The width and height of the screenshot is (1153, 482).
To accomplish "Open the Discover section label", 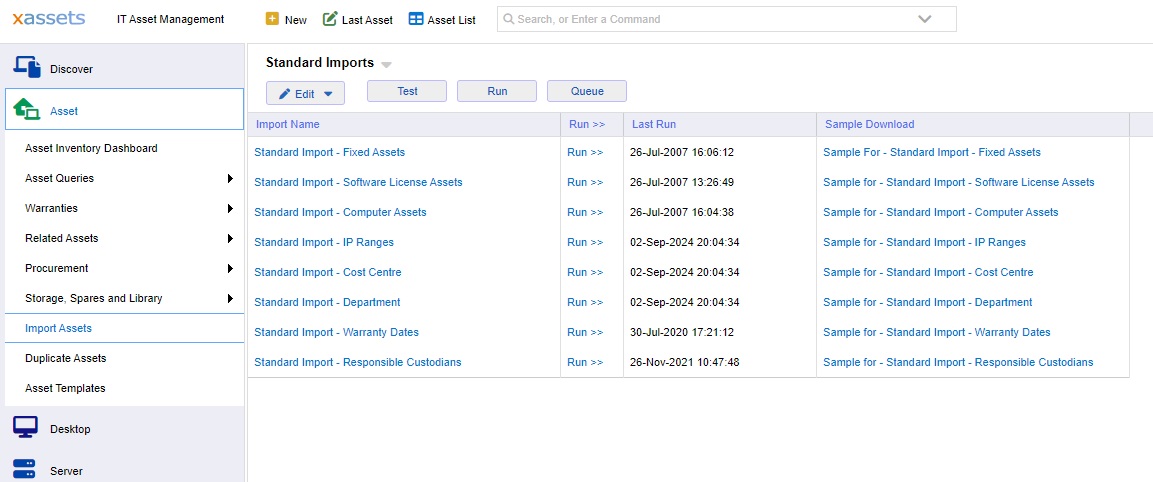I will point(71,69).
